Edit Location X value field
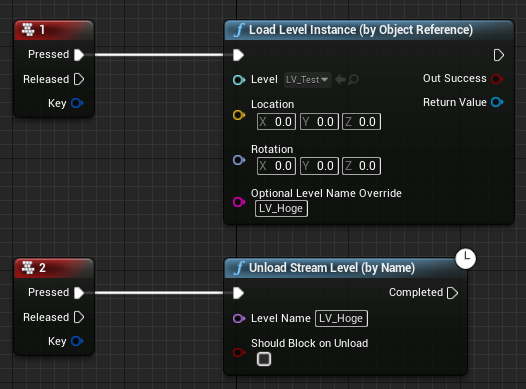Screen dimensions: 526x389 tap(276, 121)
